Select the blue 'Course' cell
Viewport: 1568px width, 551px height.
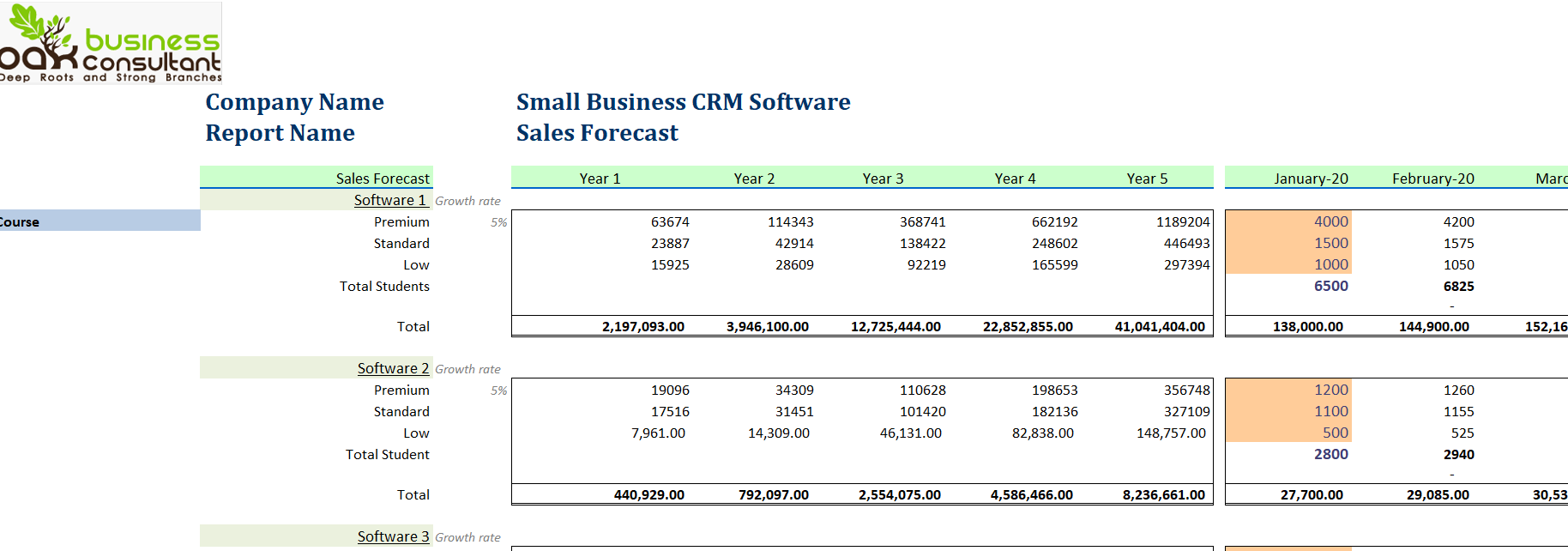pyautogui.click(x=100, y=221)
